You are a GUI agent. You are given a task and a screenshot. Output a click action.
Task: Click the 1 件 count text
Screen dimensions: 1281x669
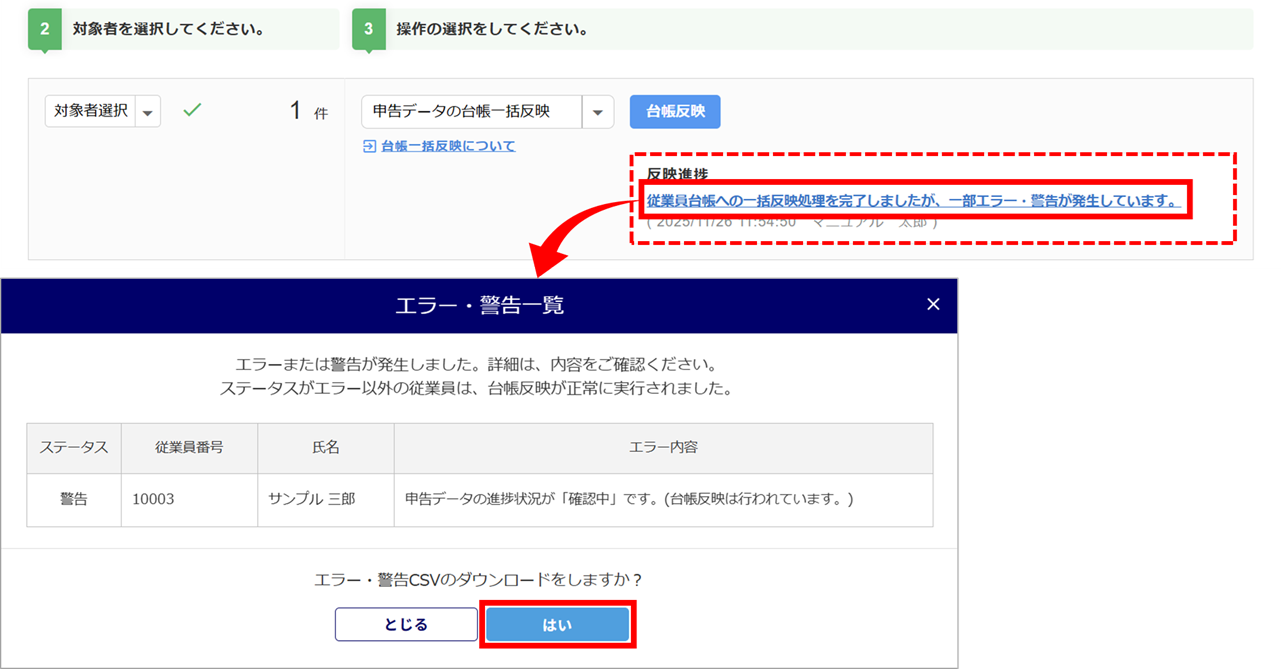tap(308, 111)
